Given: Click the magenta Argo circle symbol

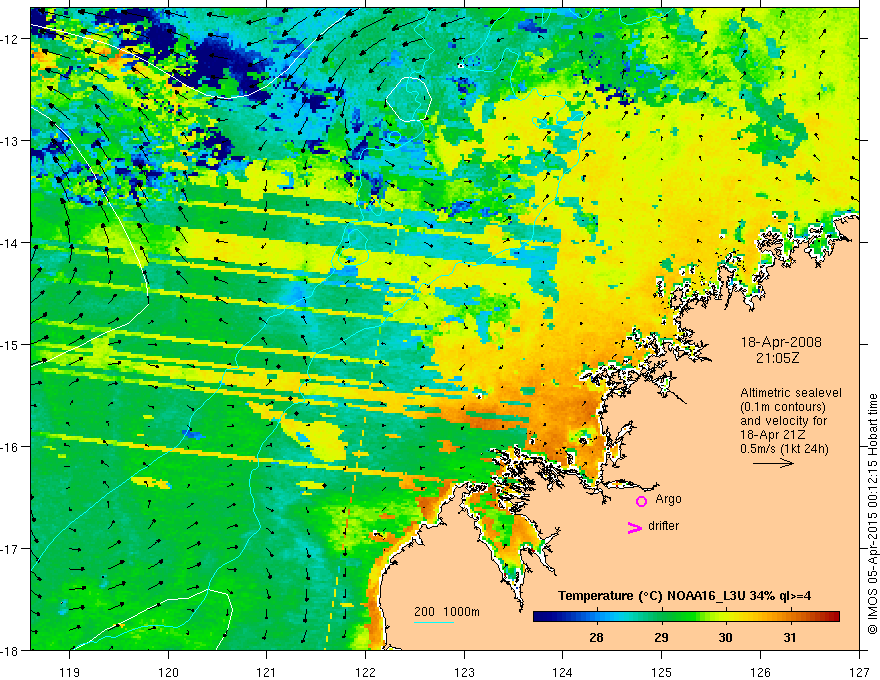Looking at the screenshot, I should 641,500.
